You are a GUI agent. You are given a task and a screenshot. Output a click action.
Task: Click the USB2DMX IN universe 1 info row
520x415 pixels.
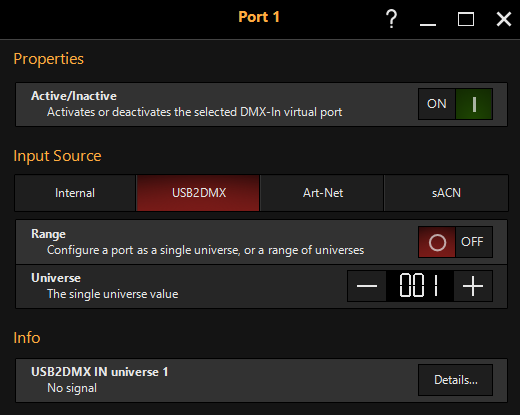click(261, 380)
